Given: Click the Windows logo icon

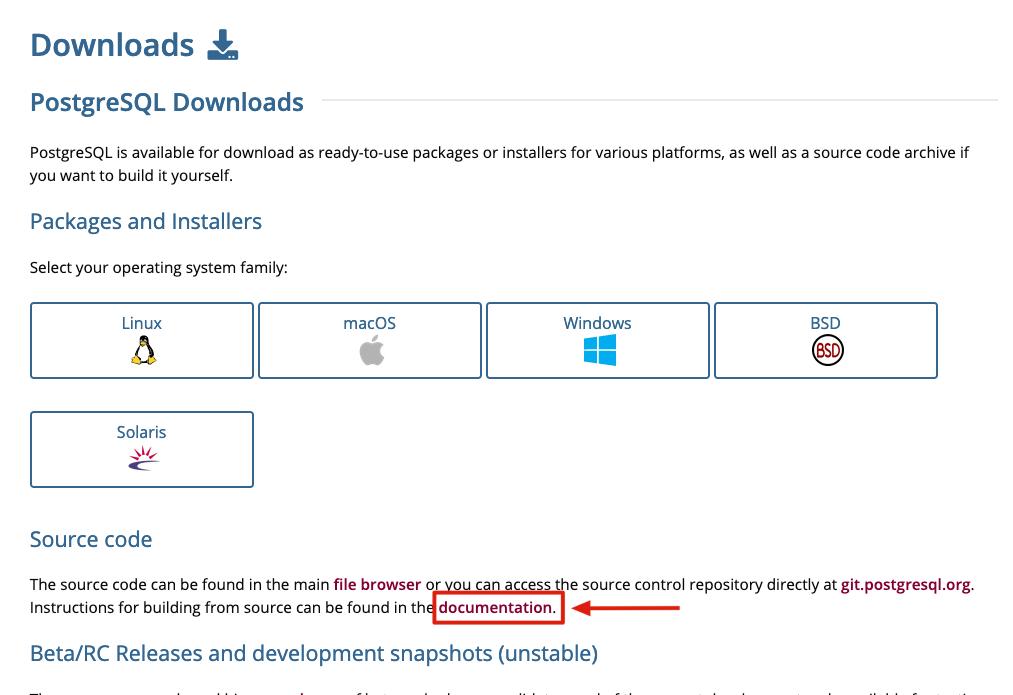Looking at the screenshot, I should click(600, 350).
